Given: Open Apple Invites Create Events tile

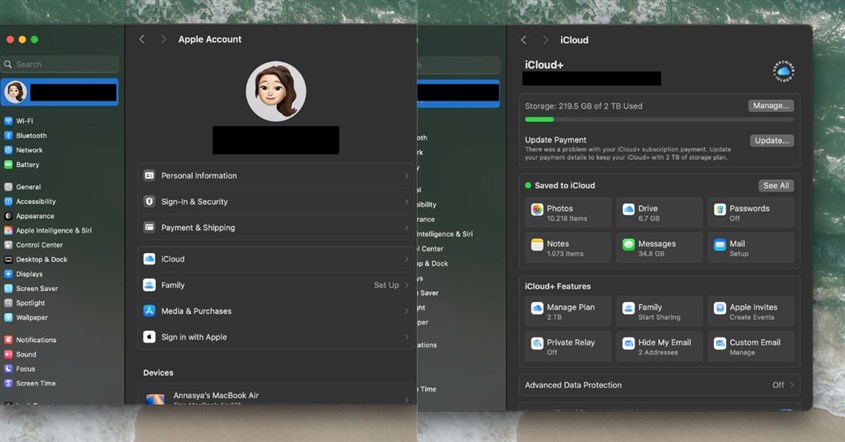Looking at the screenshot, I should (751, 311).
